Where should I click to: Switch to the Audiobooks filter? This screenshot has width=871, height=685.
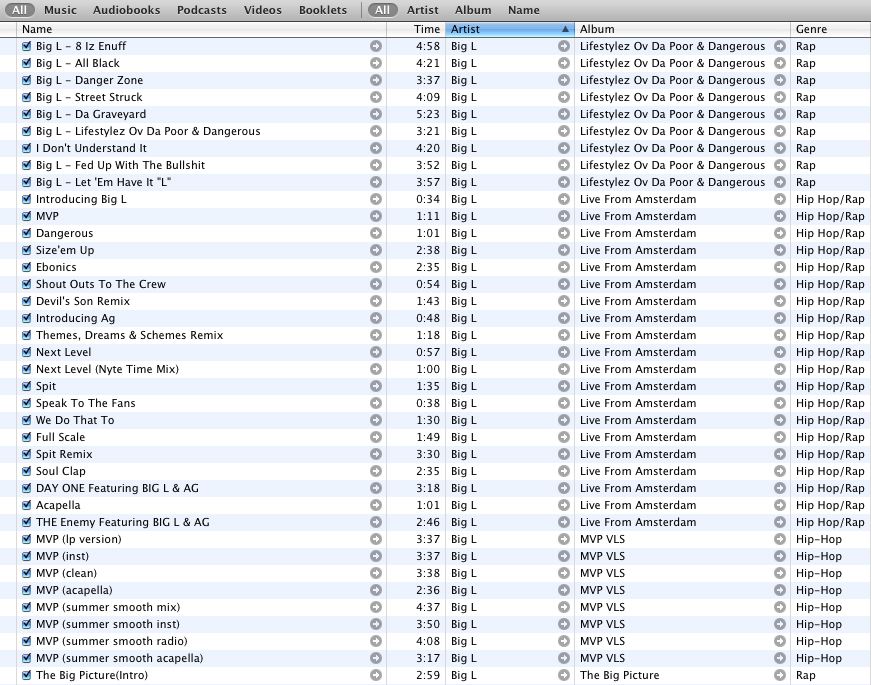127,10
